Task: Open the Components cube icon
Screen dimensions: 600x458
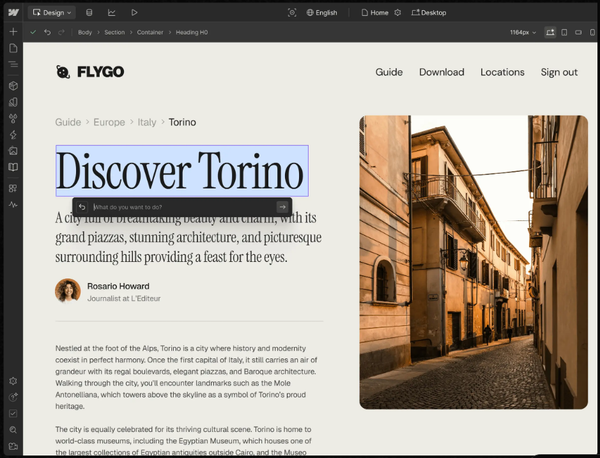Action: [x=13, y=86]
